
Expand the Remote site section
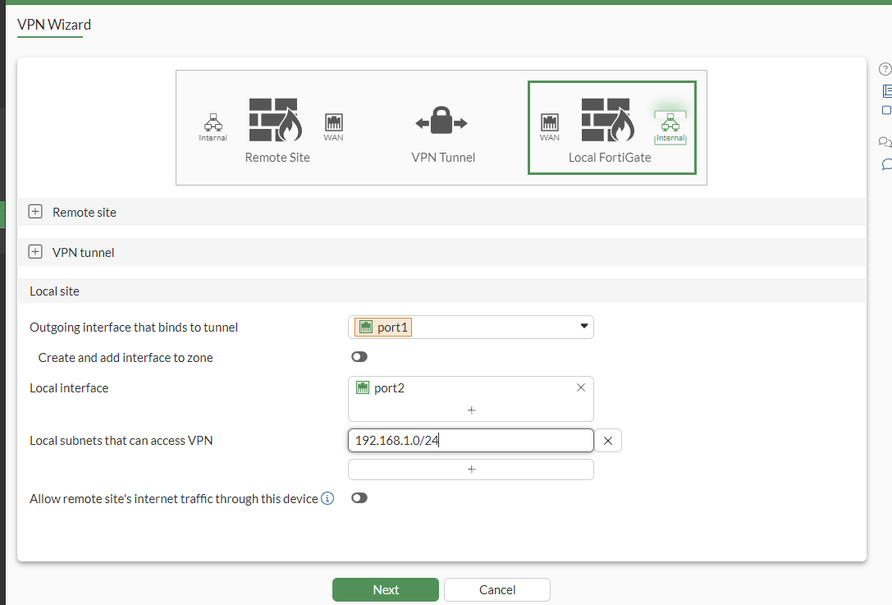35,212
